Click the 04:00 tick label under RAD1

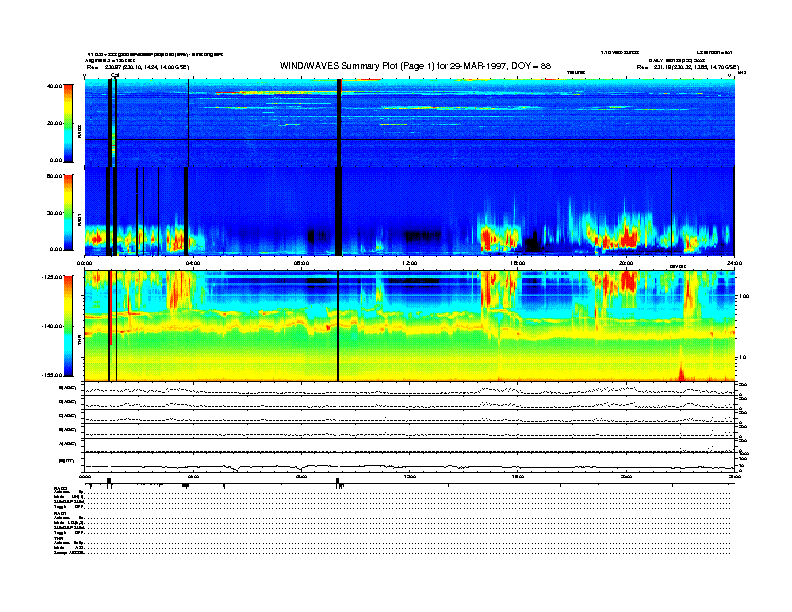click(x=193, y=263)
